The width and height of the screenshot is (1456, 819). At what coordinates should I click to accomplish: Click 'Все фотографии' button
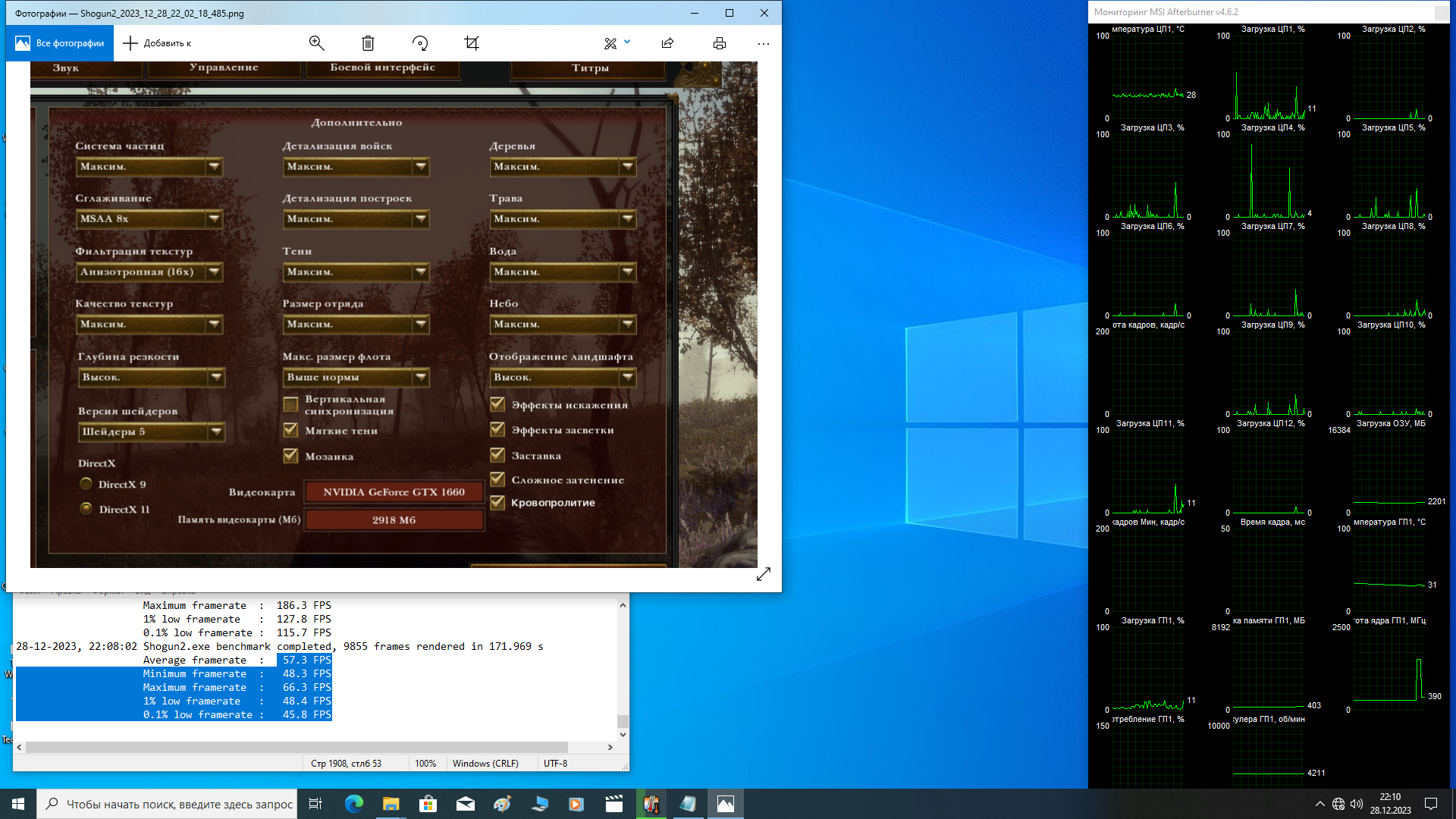tap(61, 43)
